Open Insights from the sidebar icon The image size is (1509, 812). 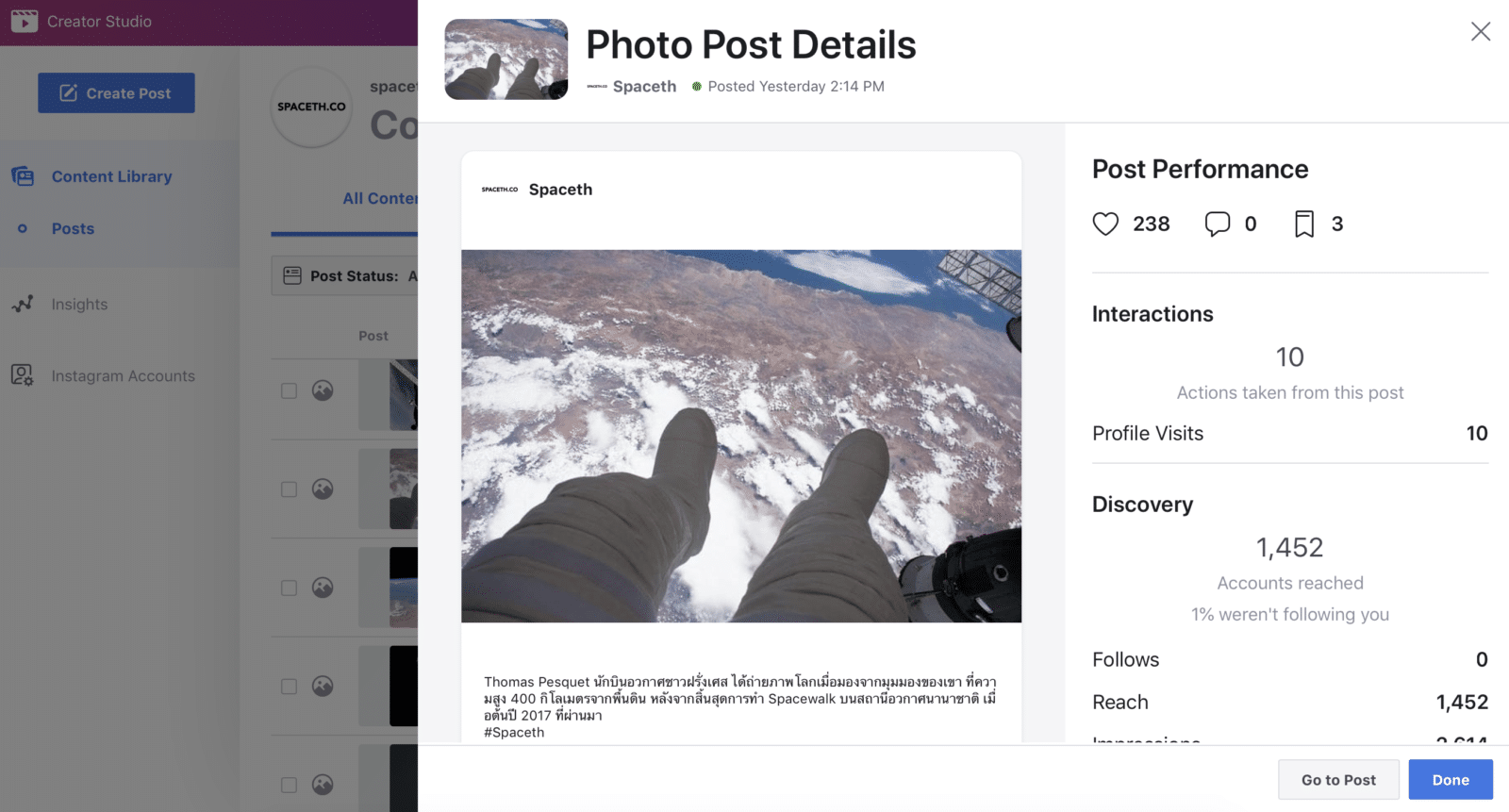pos(23,304)
